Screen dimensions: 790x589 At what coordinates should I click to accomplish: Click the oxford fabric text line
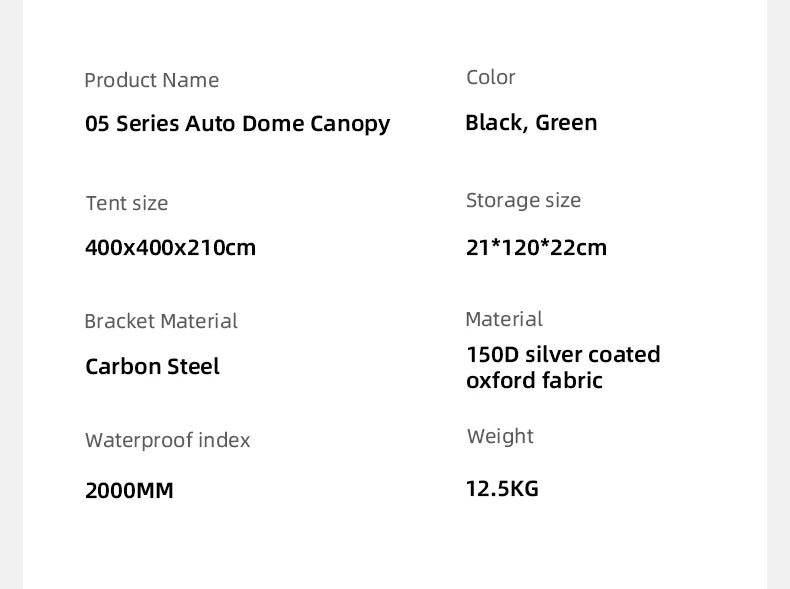click(x=534, y=380)
